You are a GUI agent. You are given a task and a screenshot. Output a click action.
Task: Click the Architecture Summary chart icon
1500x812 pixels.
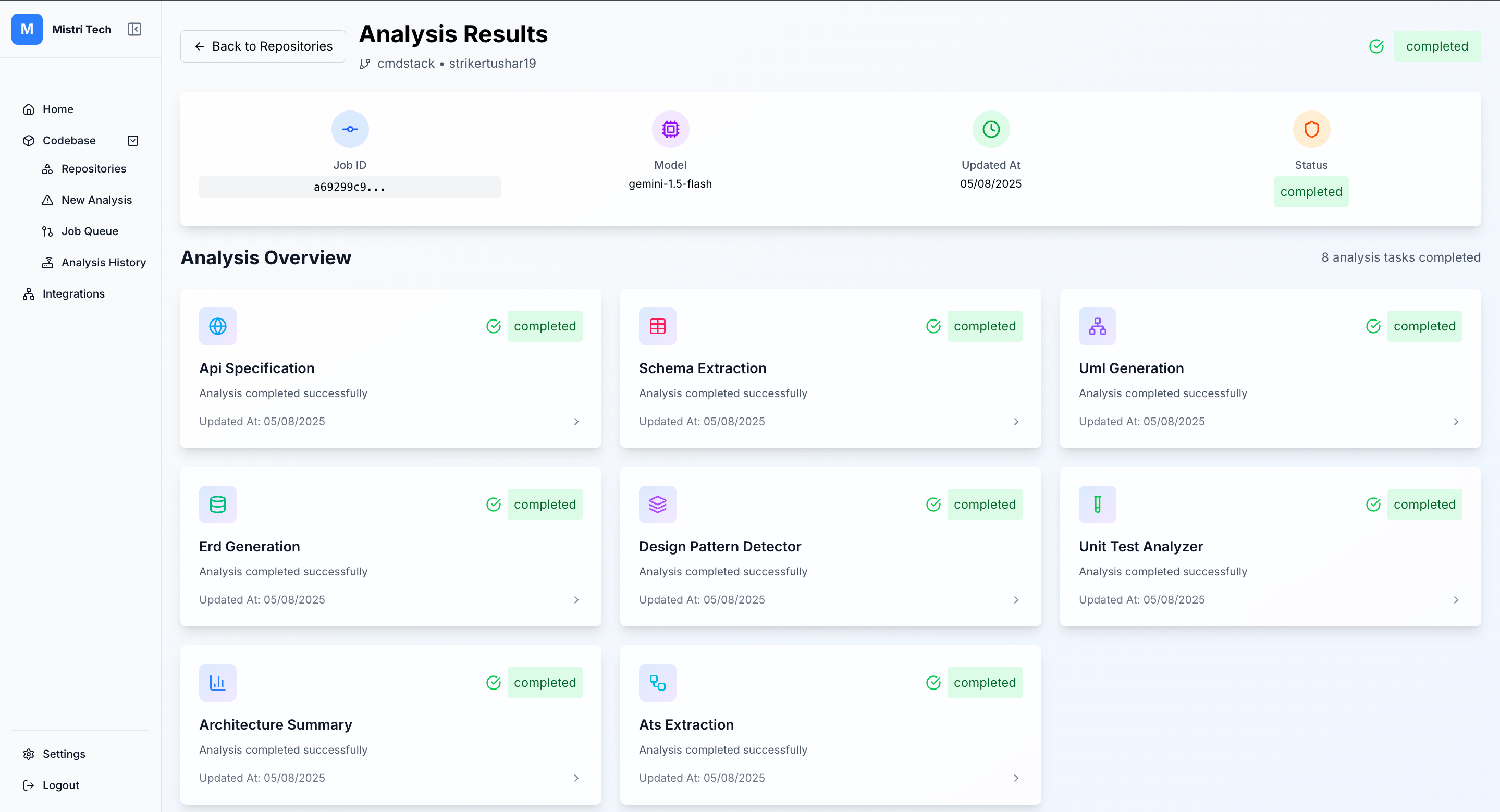[218, 682]
